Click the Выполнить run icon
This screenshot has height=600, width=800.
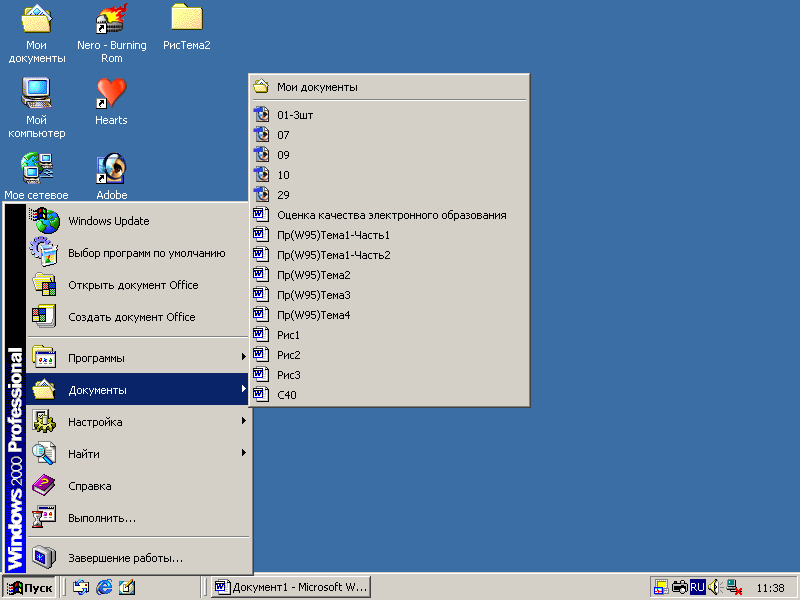[x=44, y=517]
